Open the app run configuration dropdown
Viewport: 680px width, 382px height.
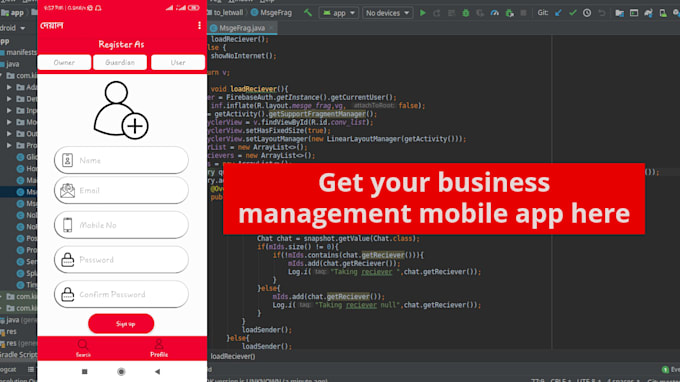point(339,13)
